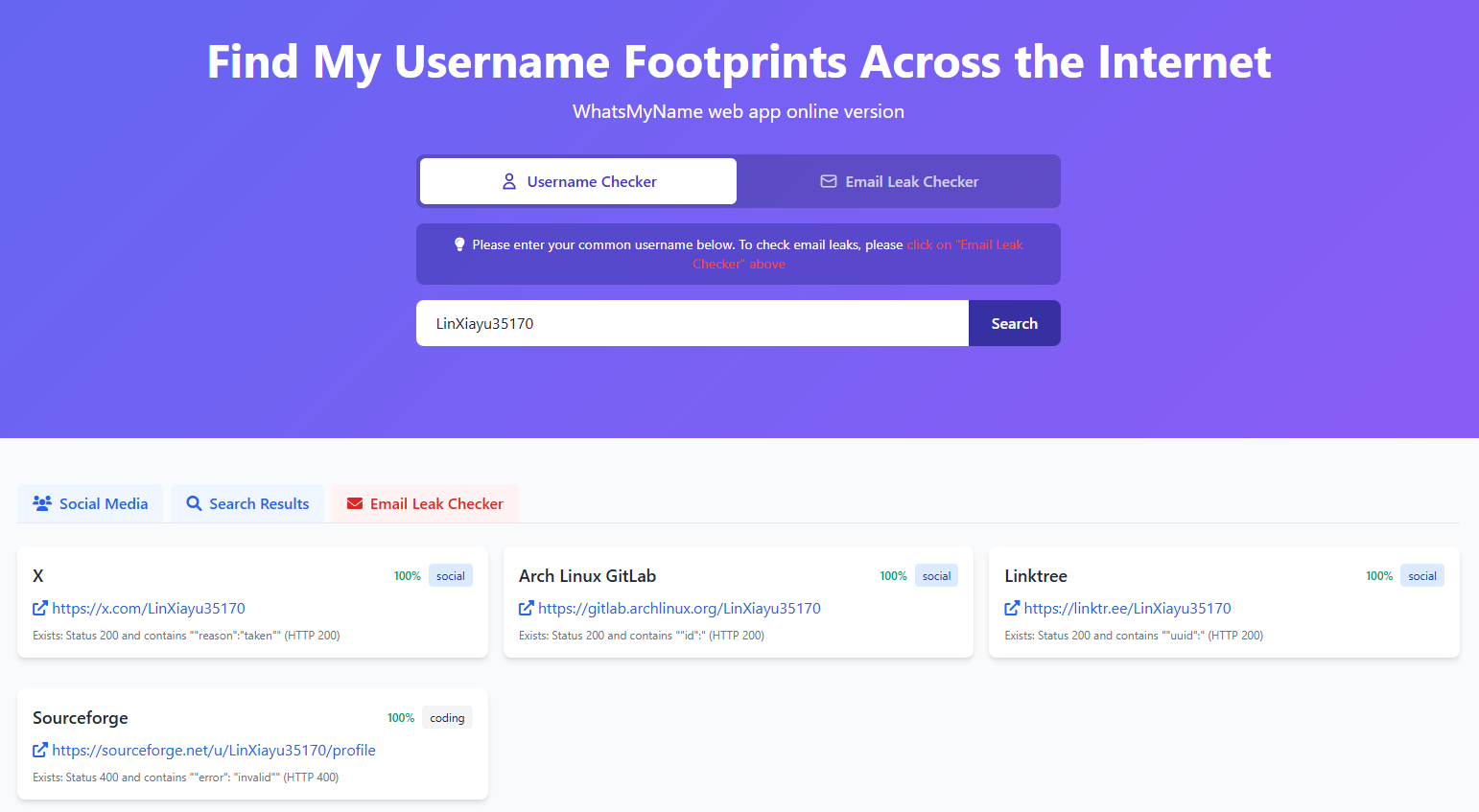Click magnifier icon on Search Results tab
The height and width of the screenshot is (812, 1479).
[x=194, y=503]
